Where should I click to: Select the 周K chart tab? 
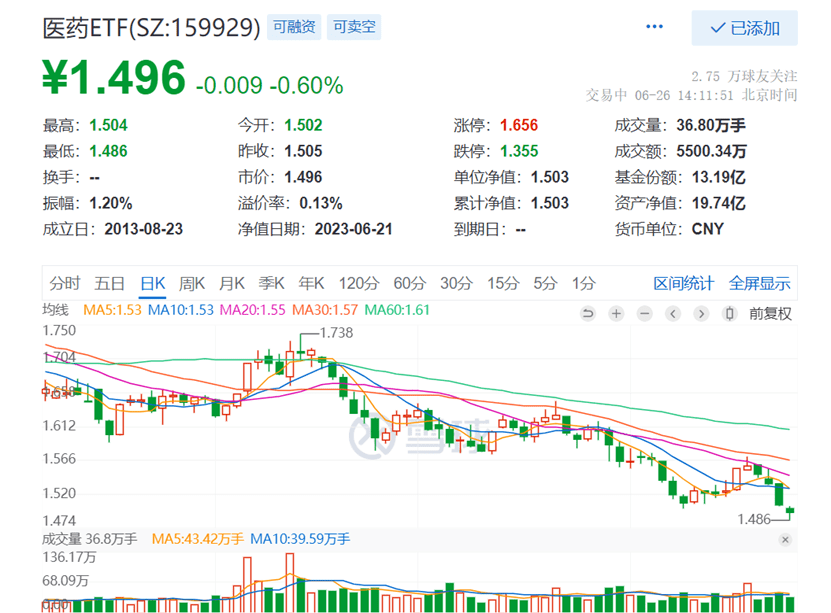pyautogui.click(x=192, y=283)
